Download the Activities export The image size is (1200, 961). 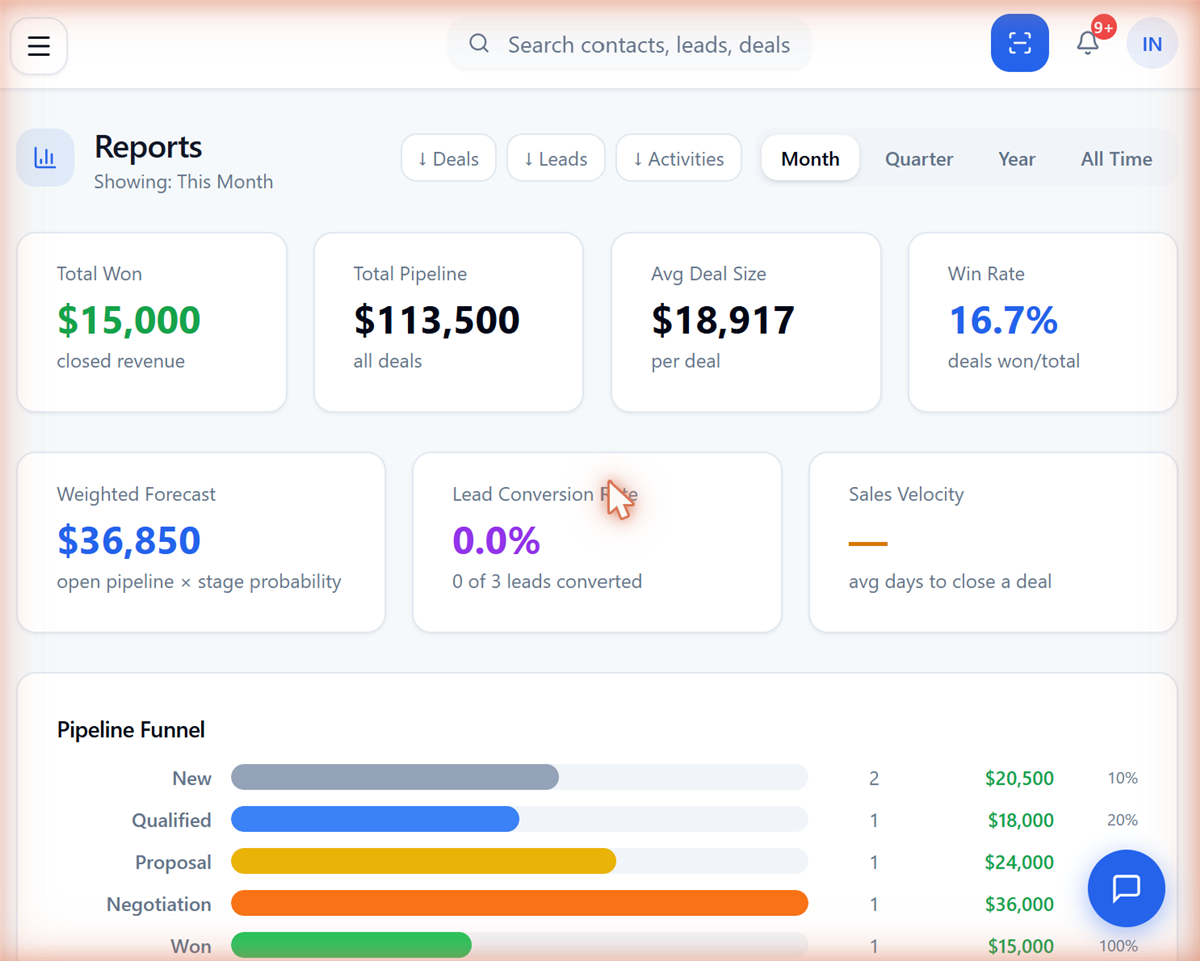click(x=678, y=158)
